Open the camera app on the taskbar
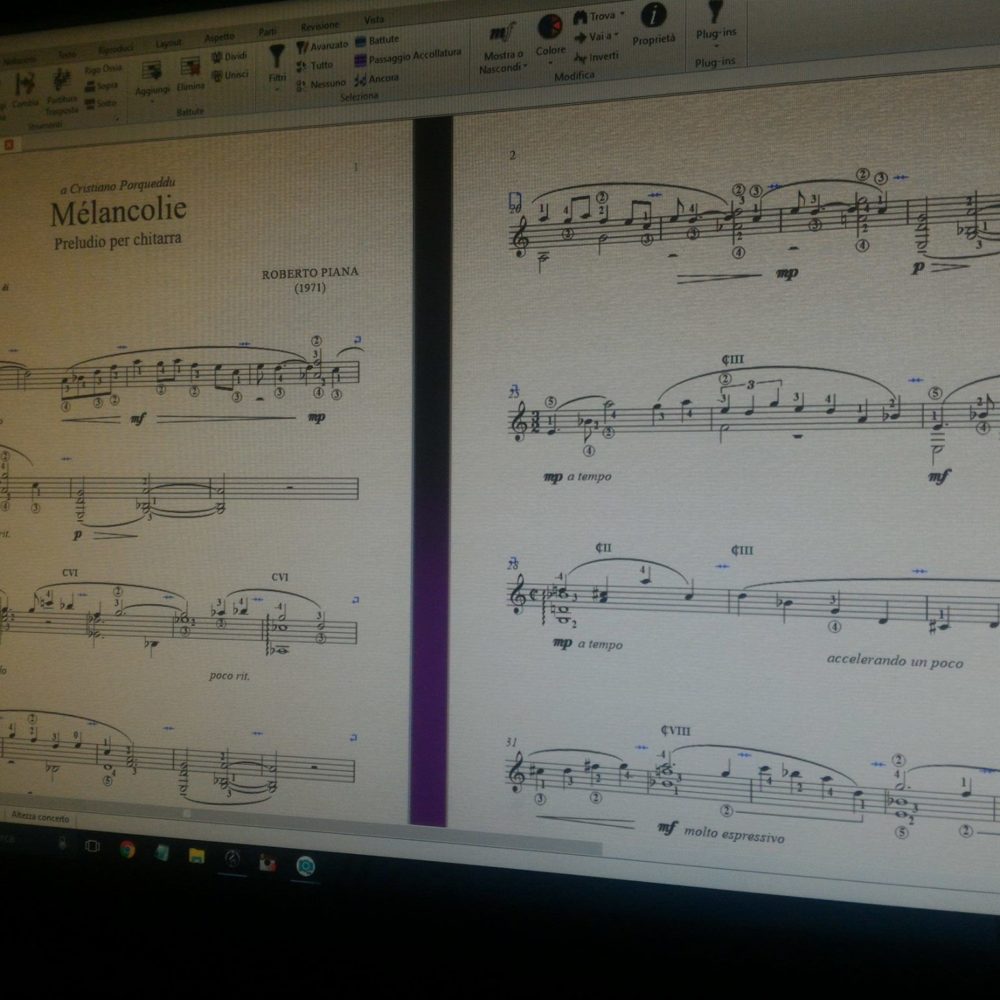 pyautogui.click(x=267, y=862)
